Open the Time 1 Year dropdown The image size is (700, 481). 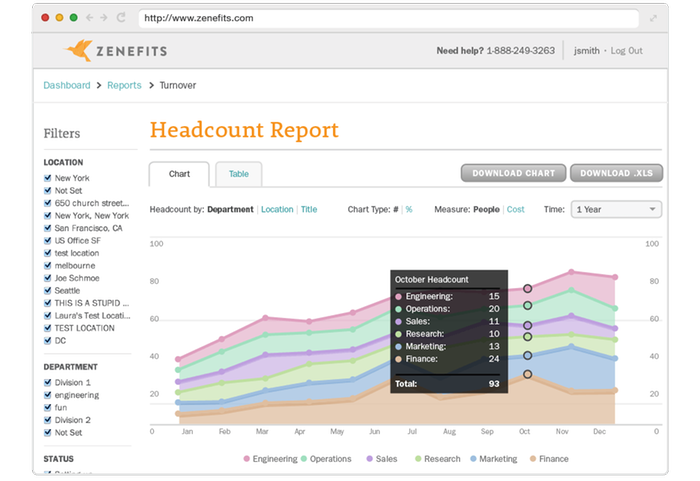click(615, 210)
